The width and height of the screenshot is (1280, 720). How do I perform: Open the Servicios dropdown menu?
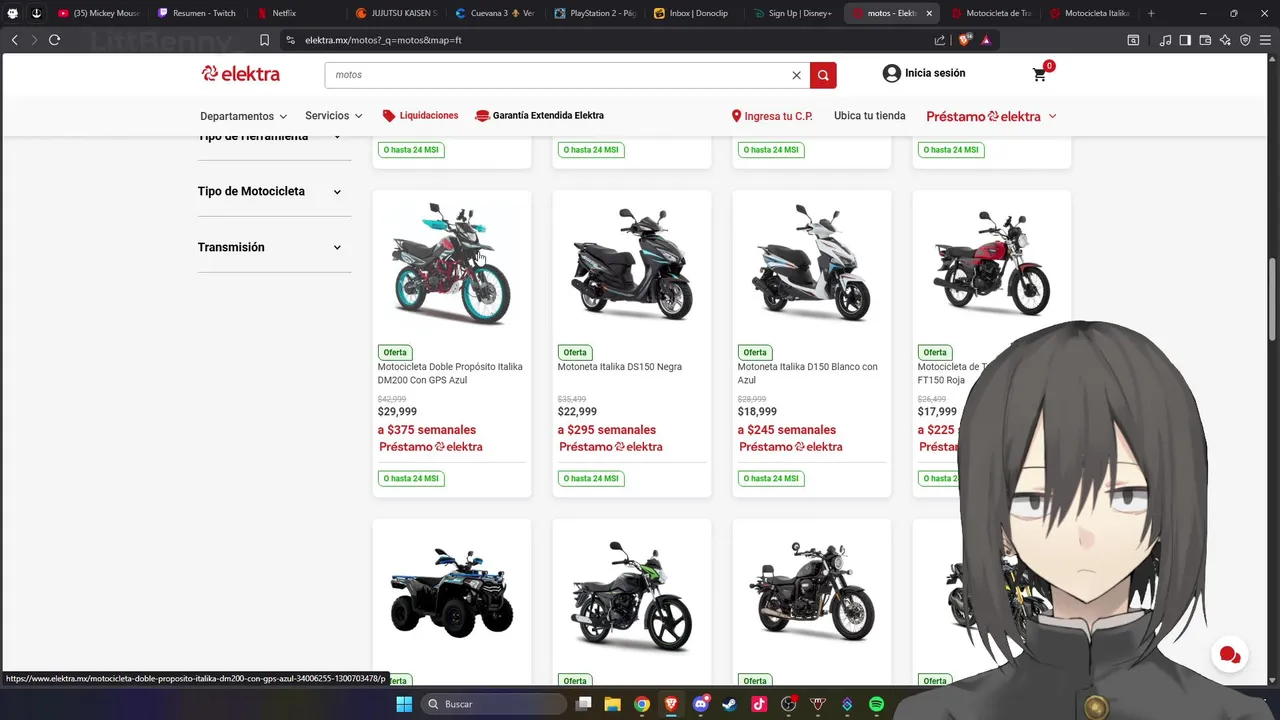[334, 116]
